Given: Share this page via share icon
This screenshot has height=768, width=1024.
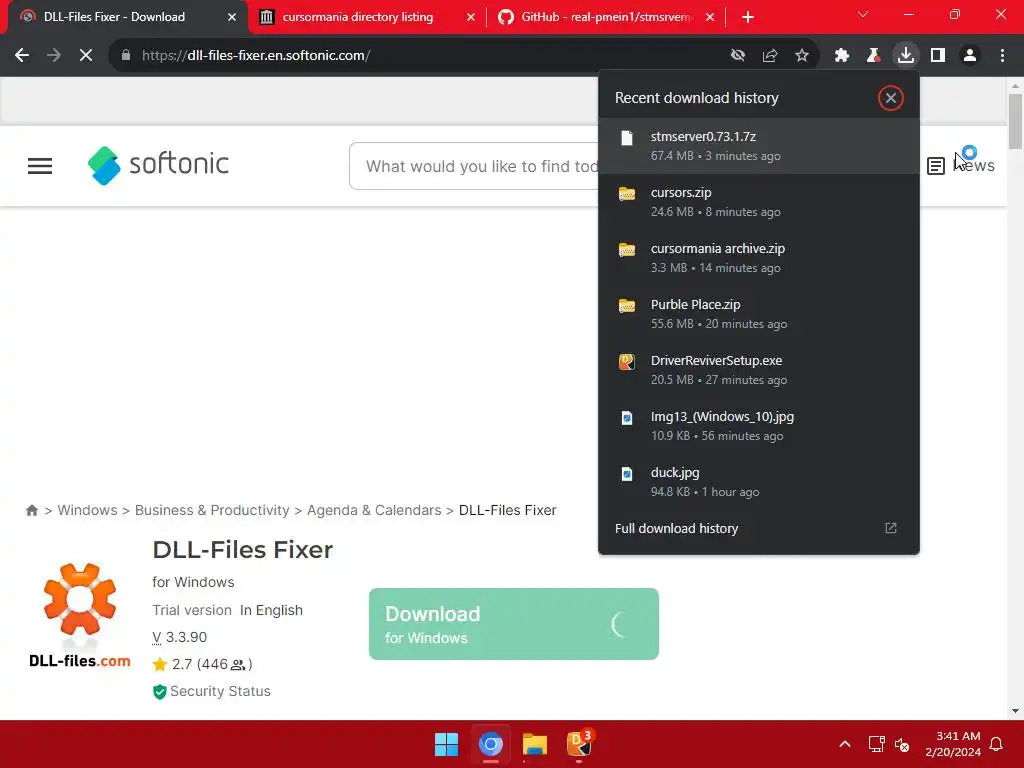Looking at the screenshot, I should coord(770,56).
